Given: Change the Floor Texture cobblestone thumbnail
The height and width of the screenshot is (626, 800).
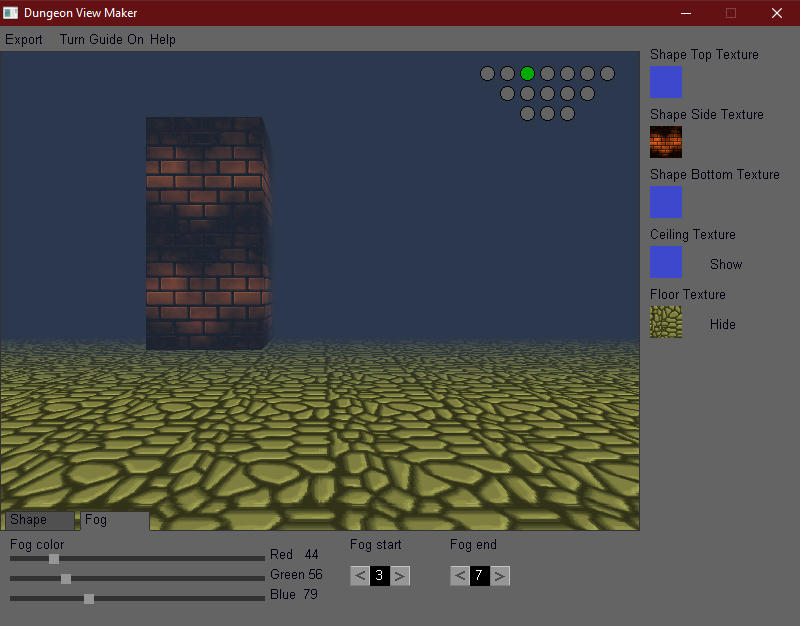Looking at the screenshot, I should pos(666,322).
